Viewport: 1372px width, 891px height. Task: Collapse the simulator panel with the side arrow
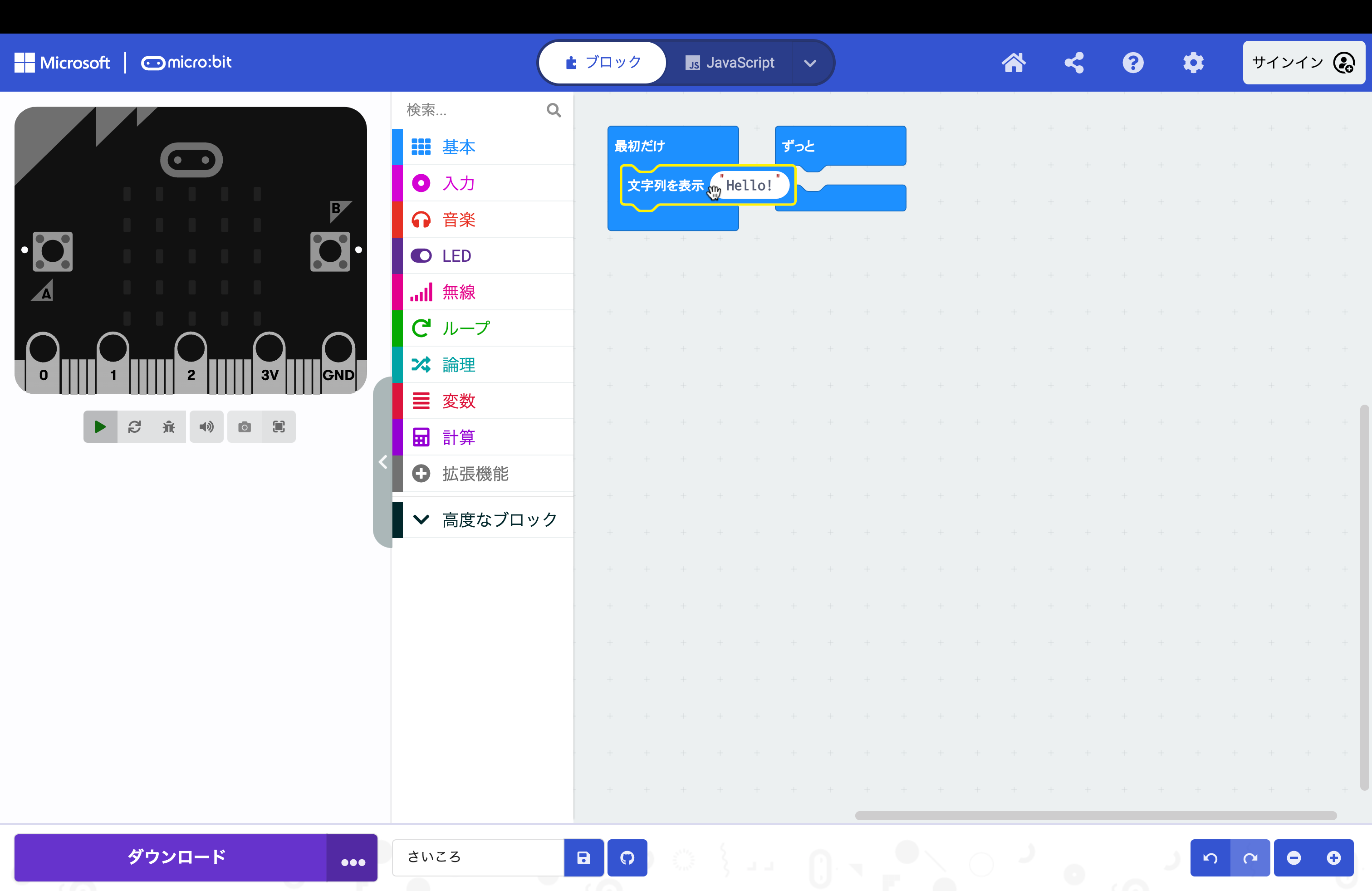click(x=383, y=462)
